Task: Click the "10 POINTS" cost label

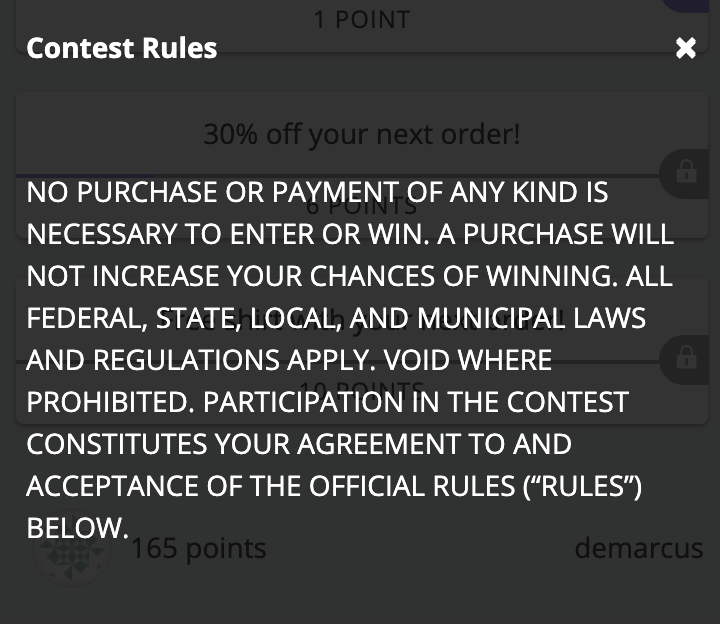Action: pos(361,390)
